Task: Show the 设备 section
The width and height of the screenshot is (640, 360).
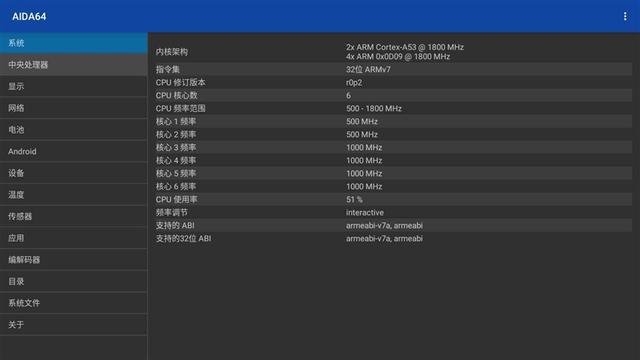Action: coord(73,173)
